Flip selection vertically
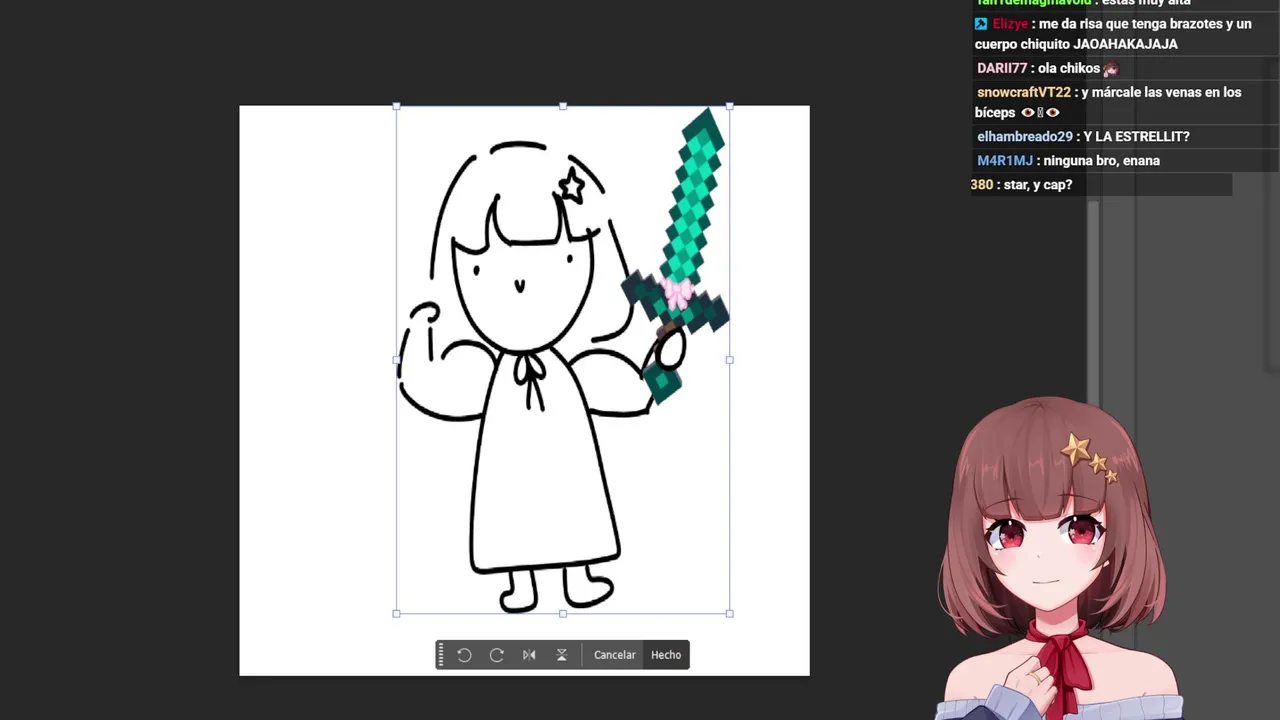The width and height of the screenshot is (1280, 720). click(562, 655)
